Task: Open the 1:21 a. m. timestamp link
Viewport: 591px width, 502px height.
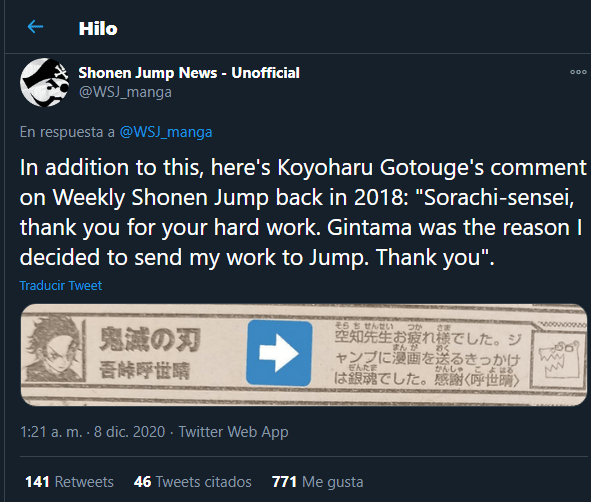Action: pos(51,432)
